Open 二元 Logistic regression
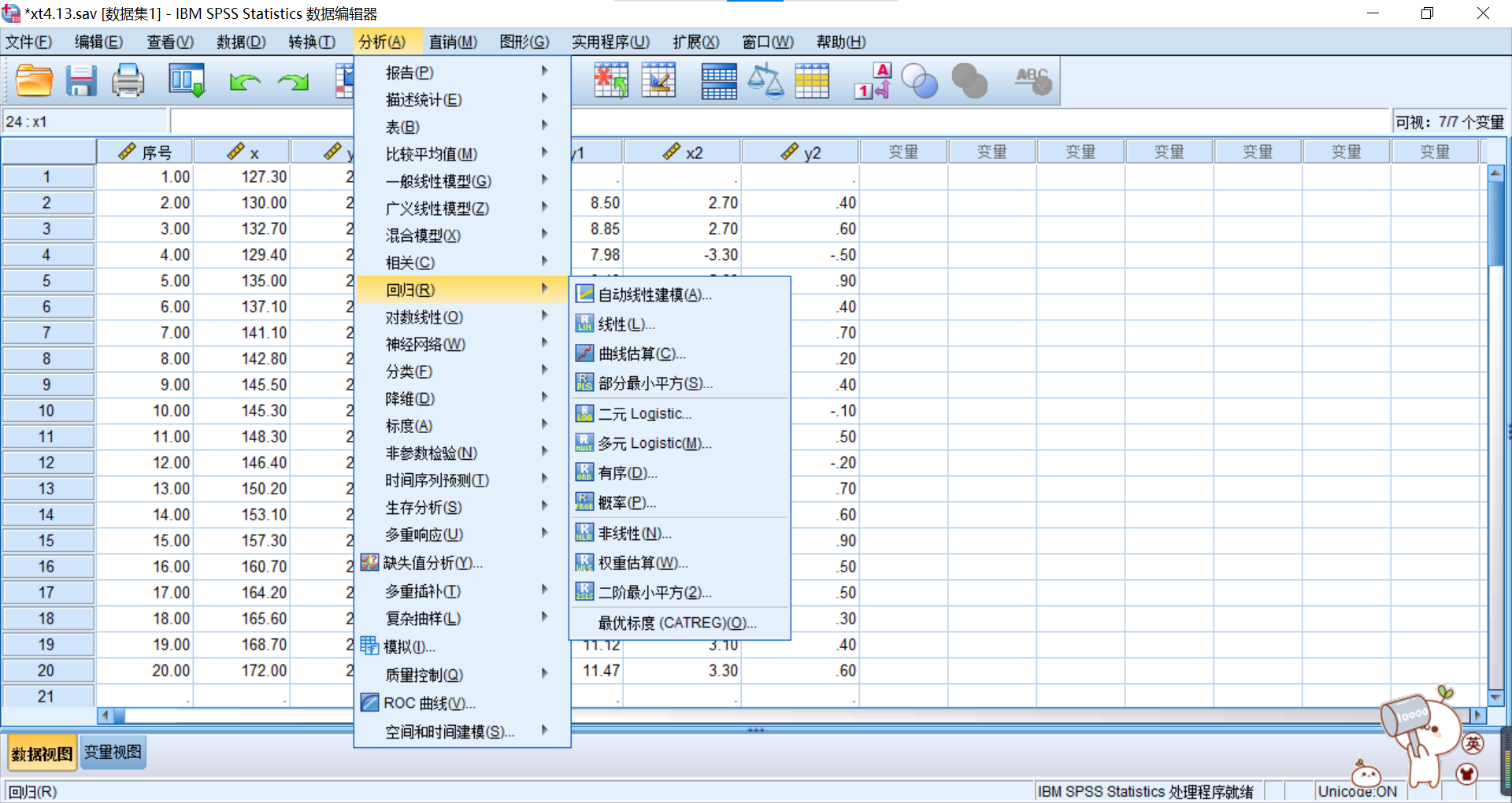 click(x=680, y=413)
